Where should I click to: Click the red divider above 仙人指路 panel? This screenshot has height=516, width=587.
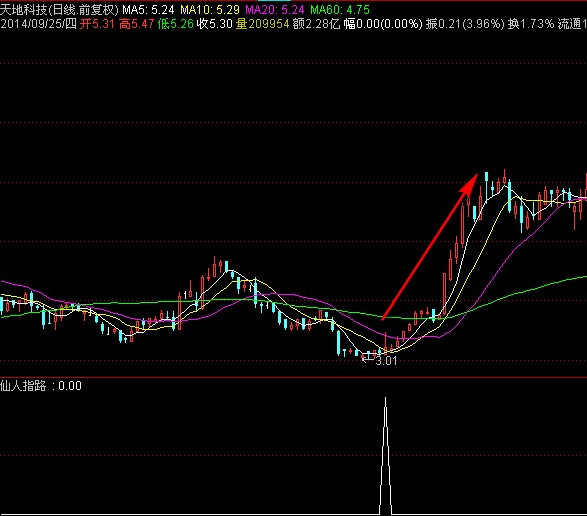[294, 377]
